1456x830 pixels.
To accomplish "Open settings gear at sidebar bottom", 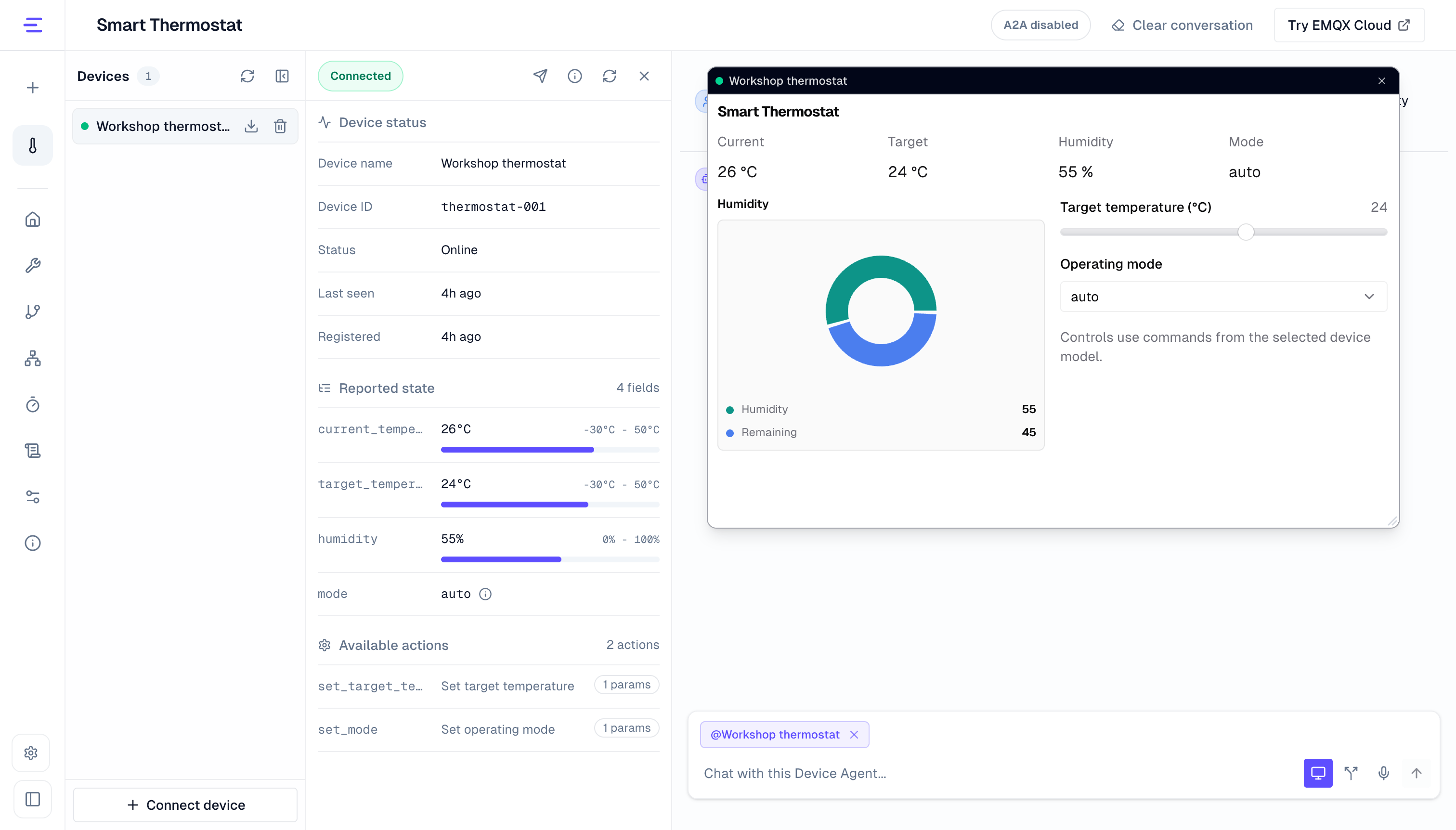I will (x=31, y=753).
